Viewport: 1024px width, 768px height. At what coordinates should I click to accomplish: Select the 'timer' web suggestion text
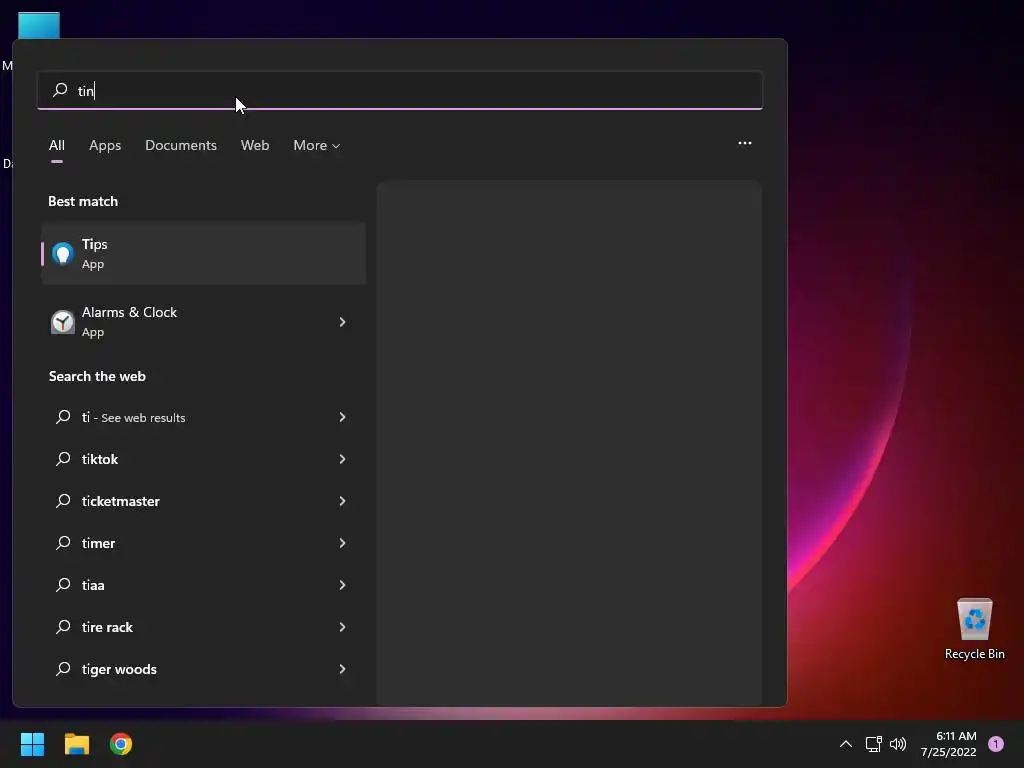tap(99, 543)
